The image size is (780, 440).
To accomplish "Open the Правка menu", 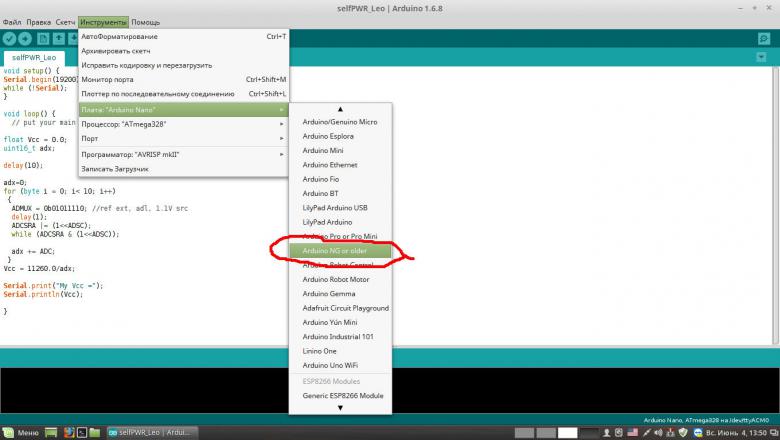I will 38,22.
